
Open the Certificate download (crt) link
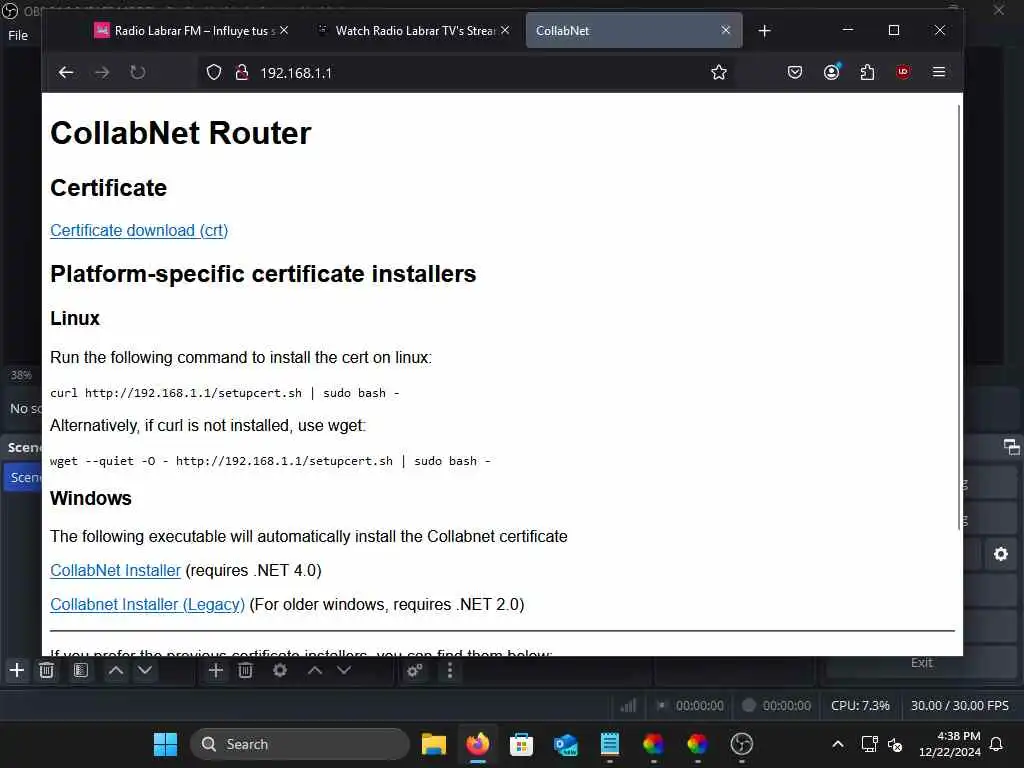[139, 231]
